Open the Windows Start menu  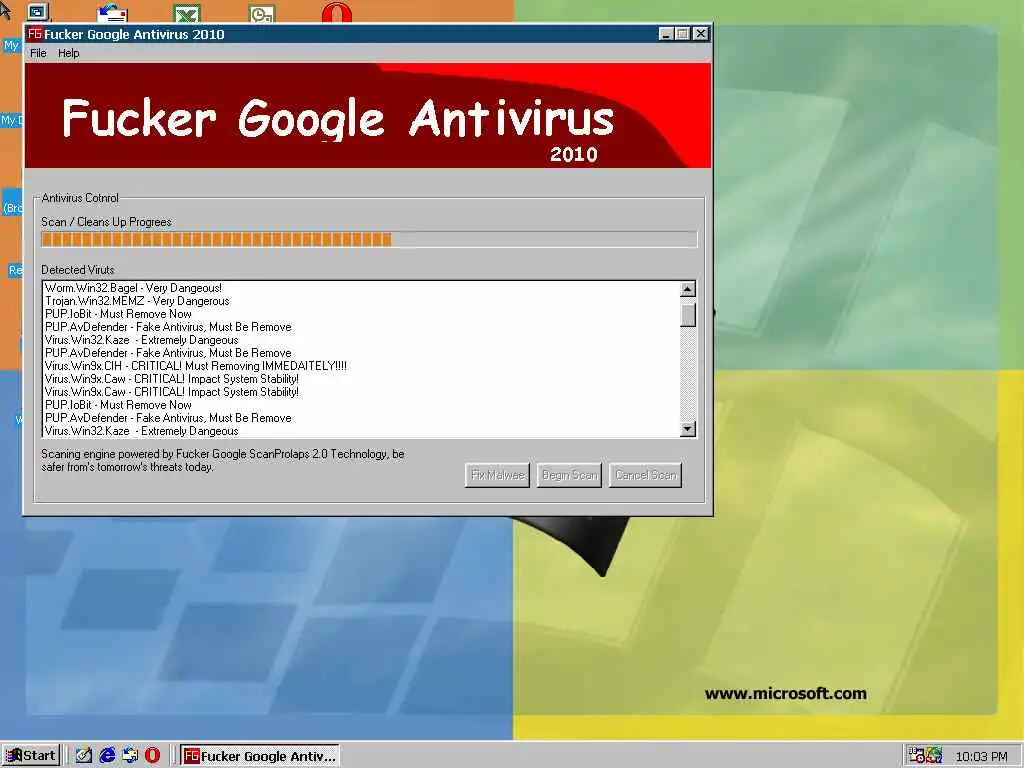click(31, 756)
